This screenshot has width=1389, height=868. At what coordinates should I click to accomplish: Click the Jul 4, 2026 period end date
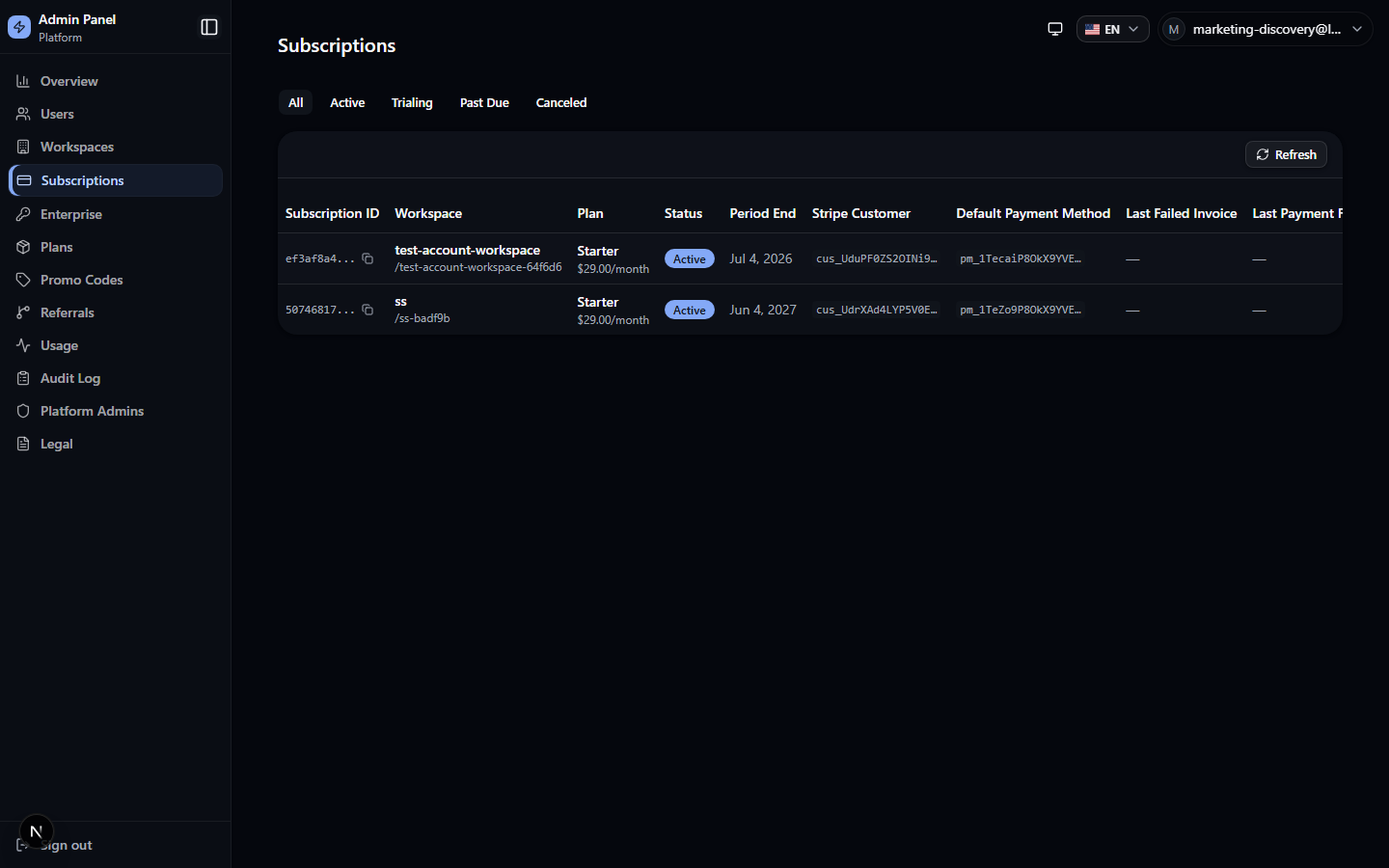(x=761, y=258)
